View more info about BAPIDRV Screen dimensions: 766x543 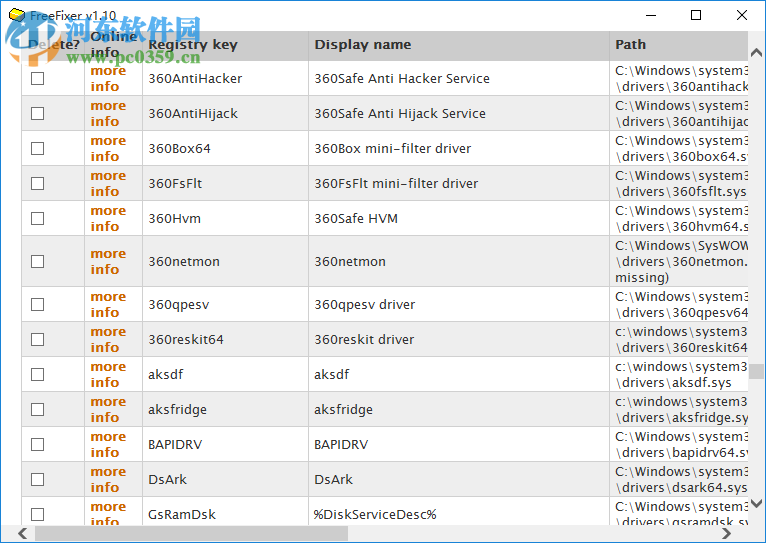[108, 445]
